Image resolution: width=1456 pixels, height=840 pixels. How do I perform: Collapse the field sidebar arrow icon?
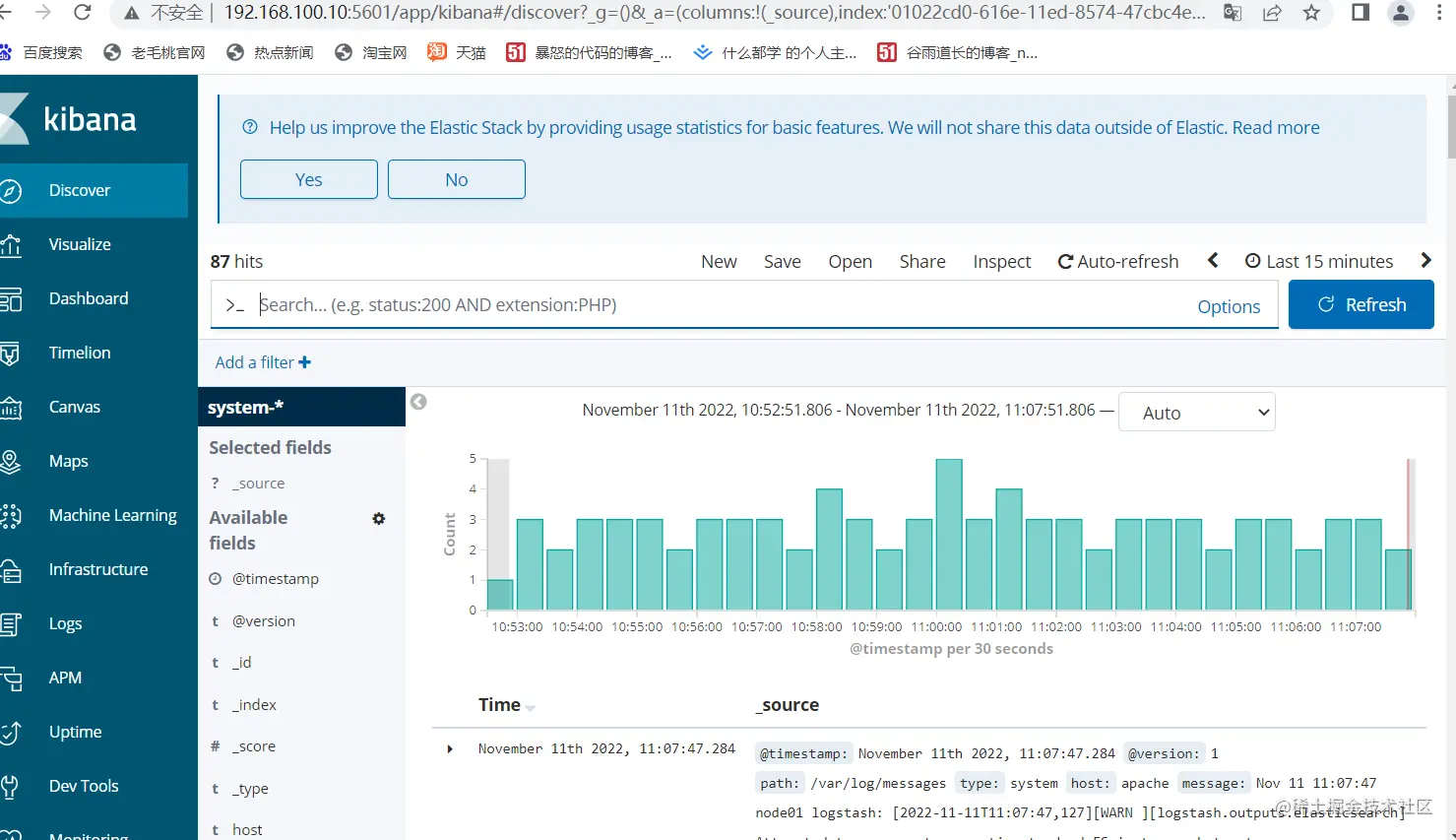coord(418,402)
